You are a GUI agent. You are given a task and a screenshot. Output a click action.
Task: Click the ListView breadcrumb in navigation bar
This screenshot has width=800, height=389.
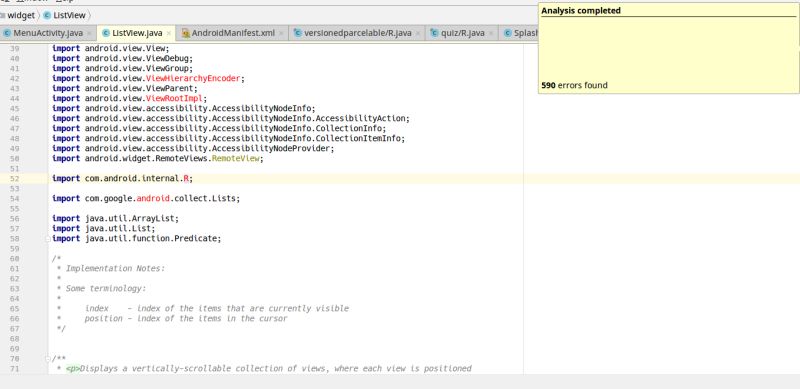tap(69, 15)
